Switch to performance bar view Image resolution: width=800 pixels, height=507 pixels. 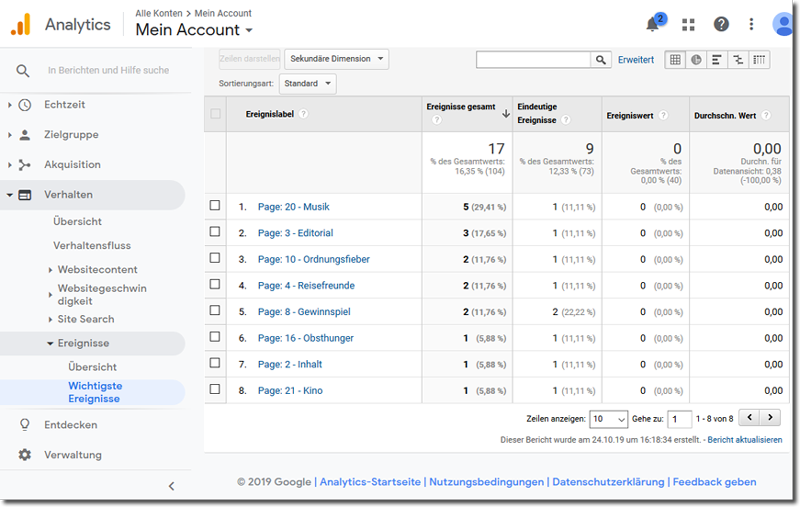click(x=717, y=60)
